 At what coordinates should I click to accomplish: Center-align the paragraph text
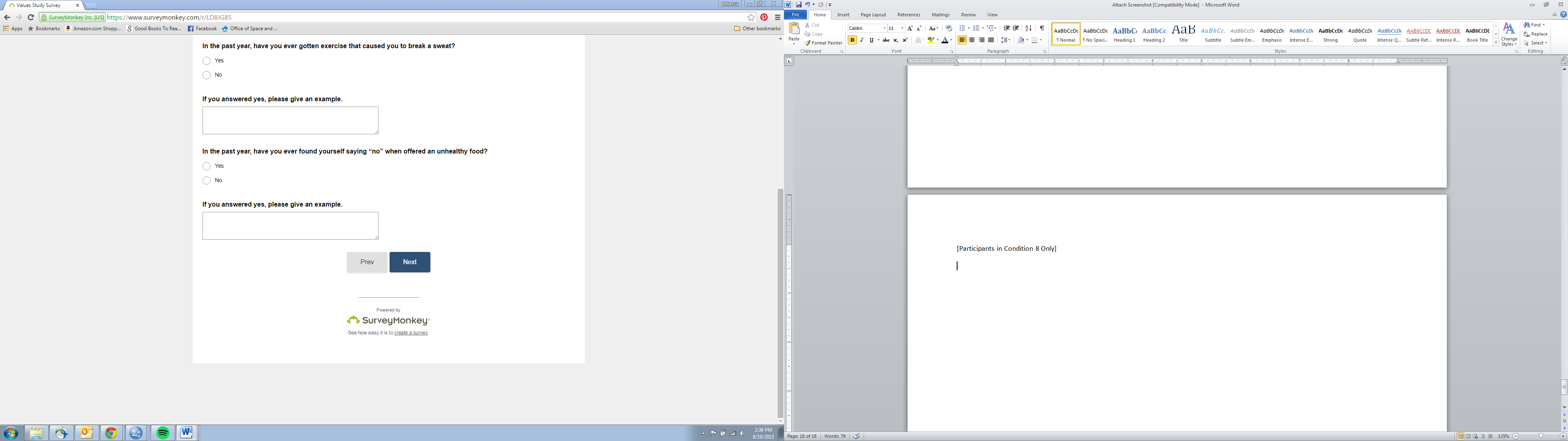971,40
